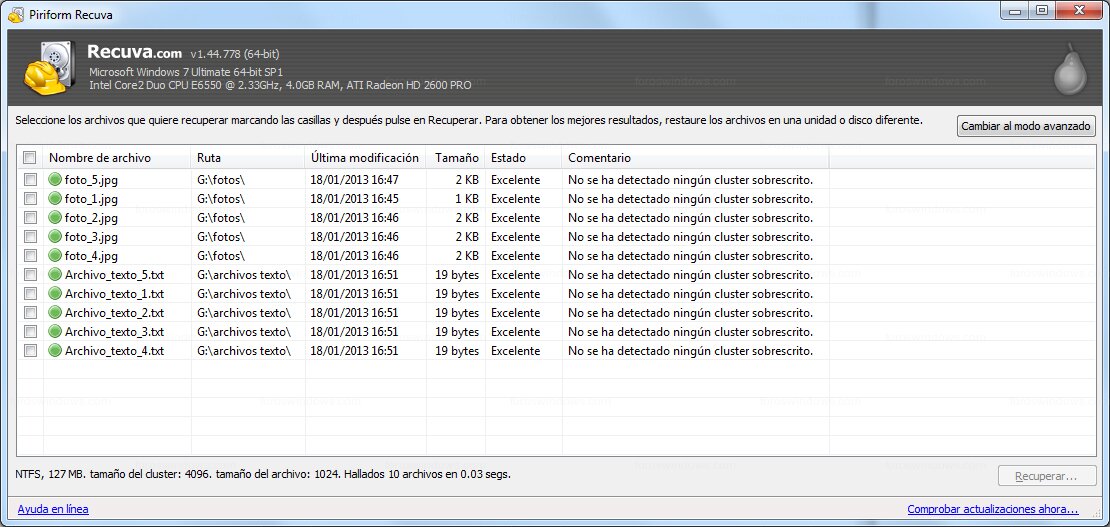Viewport: 1110px width, 527px height.
Task: Click the path G:\fotos\ of foto_5.jpg
Action: (x=221, y=180)
